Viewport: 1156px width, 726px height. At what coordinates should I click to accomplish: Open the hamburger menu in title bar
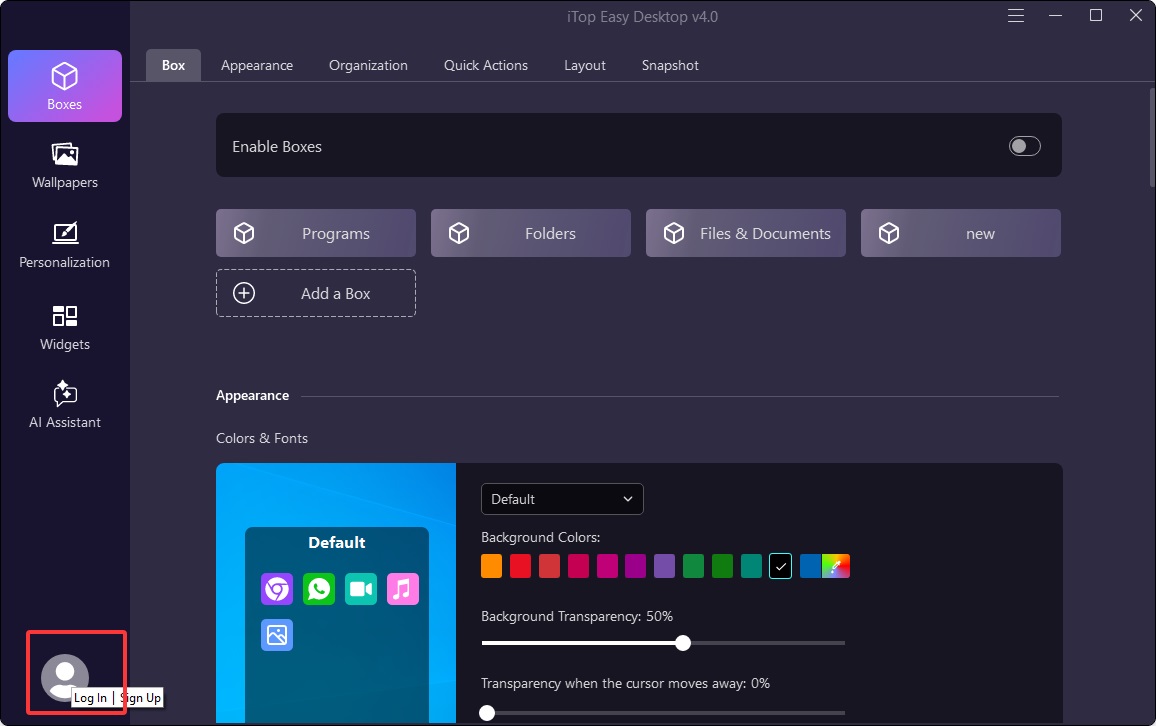coord(1016,16)
